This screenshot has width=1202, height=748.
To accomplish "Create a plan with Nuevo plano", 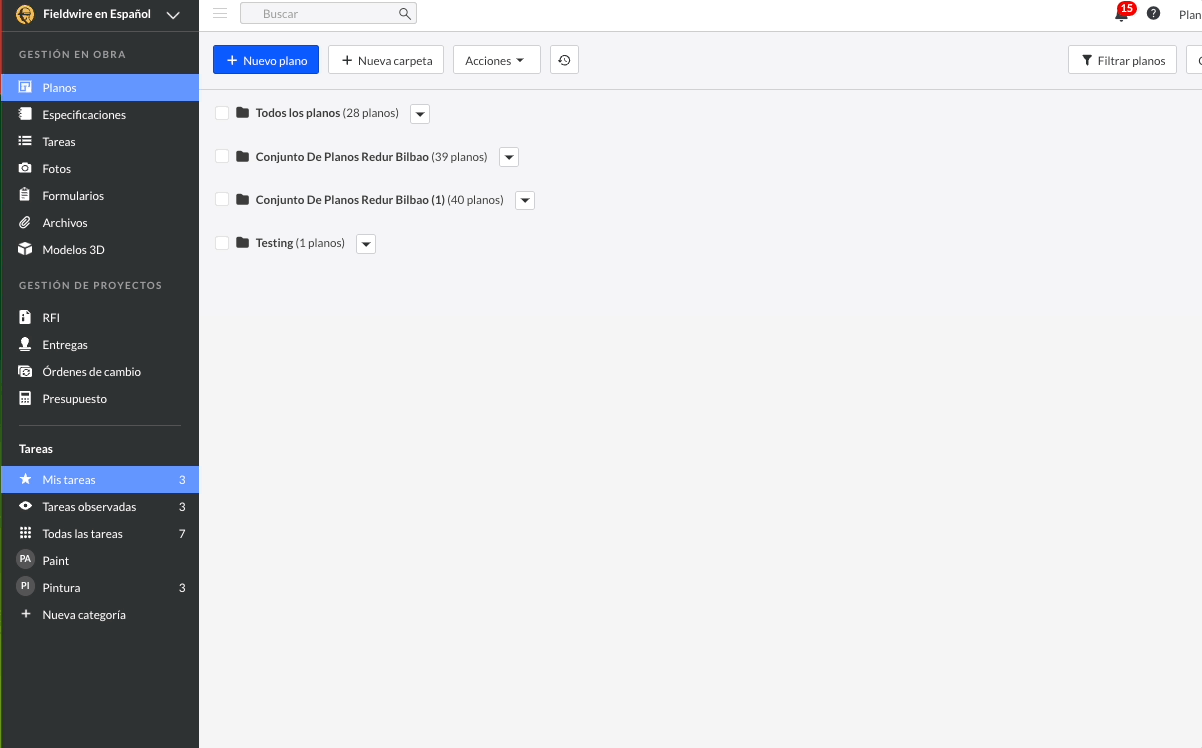I will coord(266,60).
